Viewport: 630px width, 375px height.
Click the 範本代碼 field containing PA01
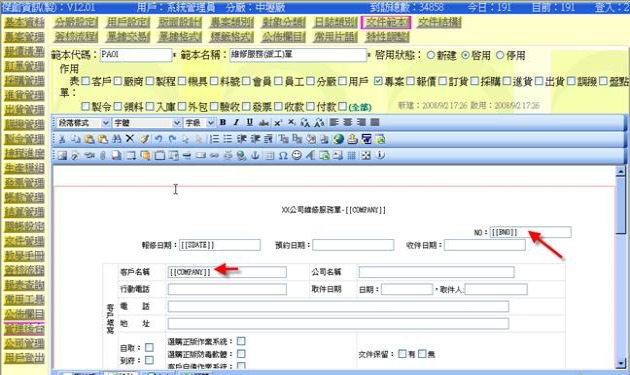(x=136, y=55)
